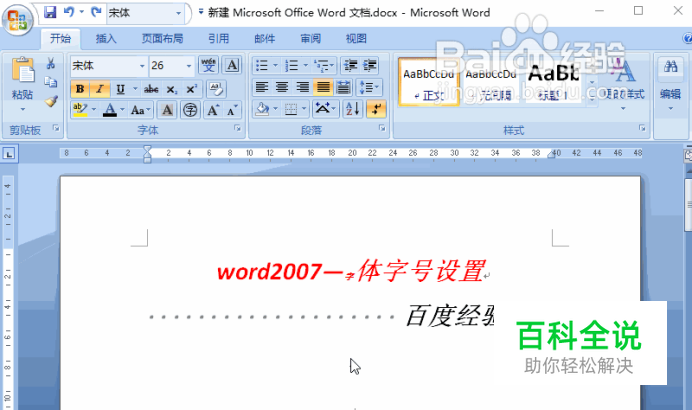
Task: Toggle character shading A
Action: point(167,110)
